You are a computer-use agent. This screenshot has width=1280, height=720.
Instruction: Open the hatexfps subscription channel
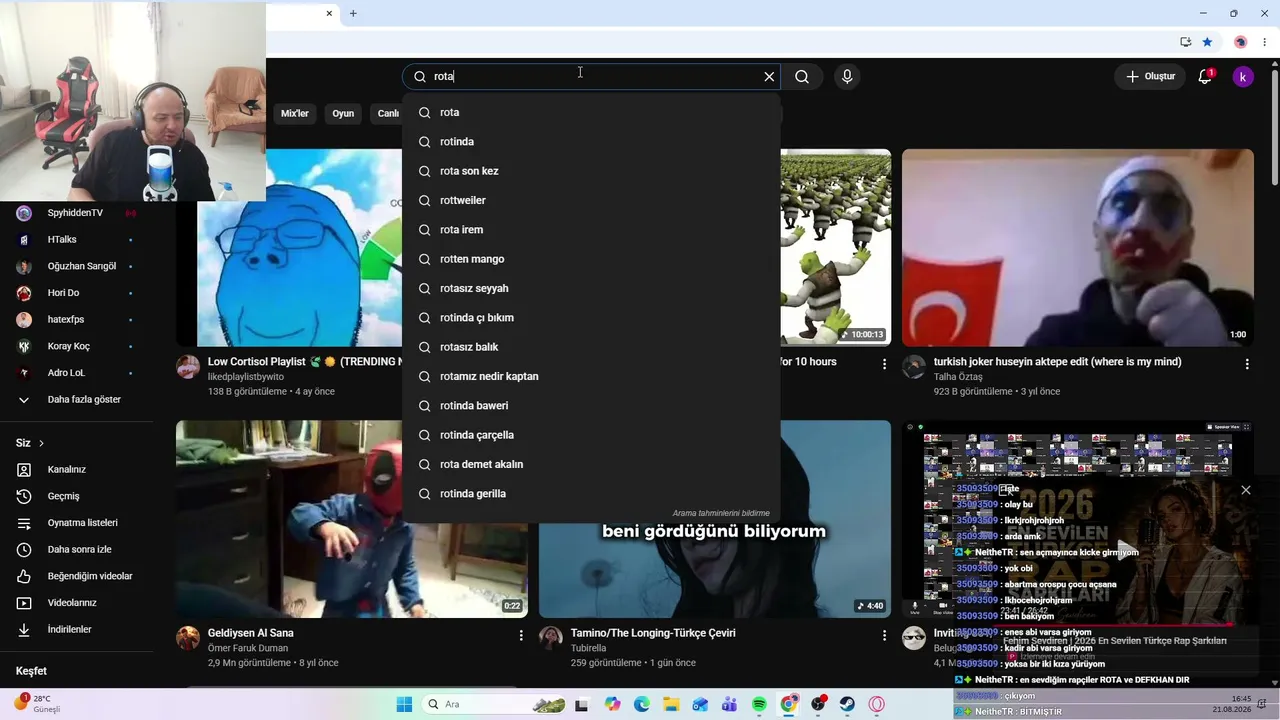(x=75, y=320)
